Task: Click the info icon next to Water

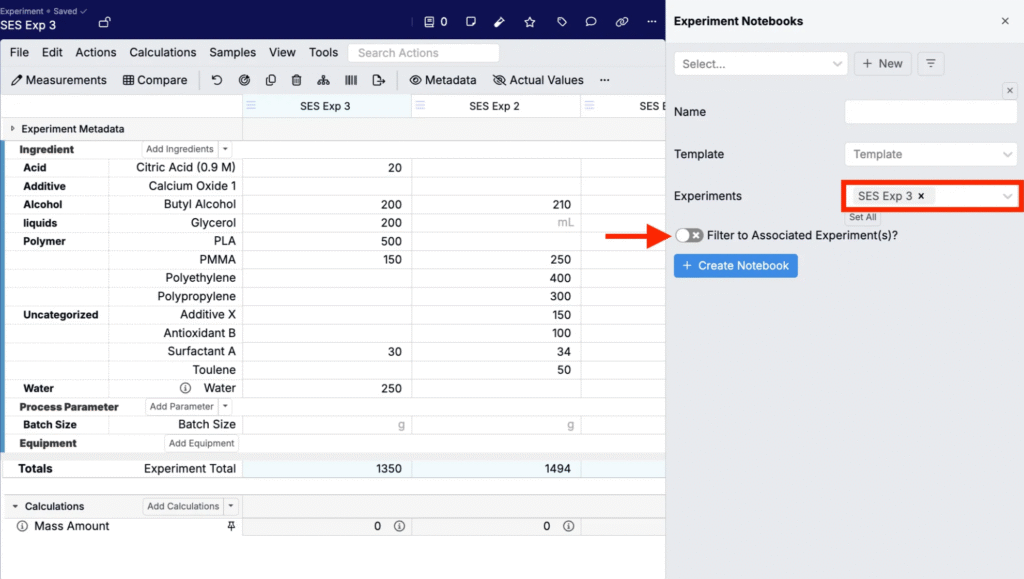Action: click(x=185, y=388)
